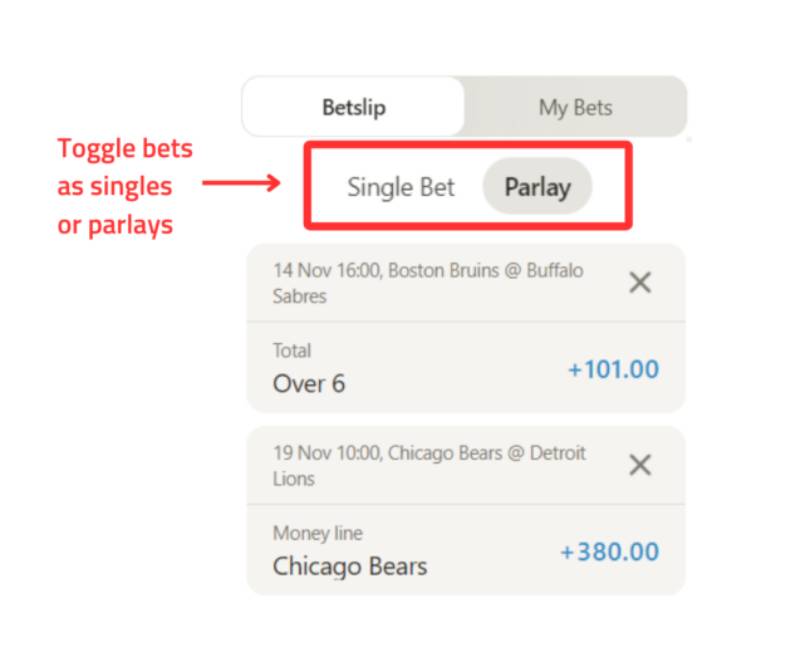Click the red 'Toggle bets' annotation text

tap(125, 149)
